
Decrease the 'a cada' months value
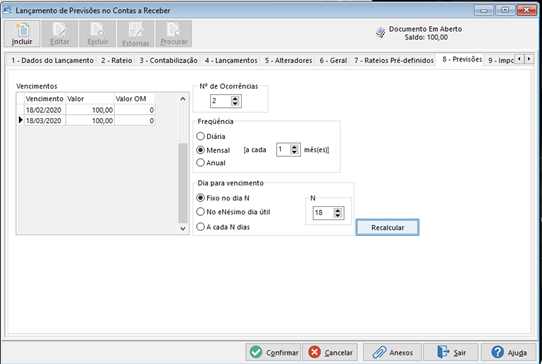click(294, 152)
